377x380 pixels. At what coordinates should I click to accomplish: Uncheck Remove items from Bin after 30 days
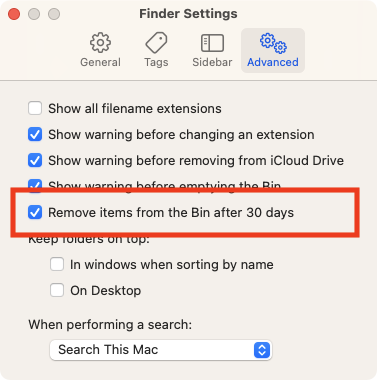click(x=35, y=212)
